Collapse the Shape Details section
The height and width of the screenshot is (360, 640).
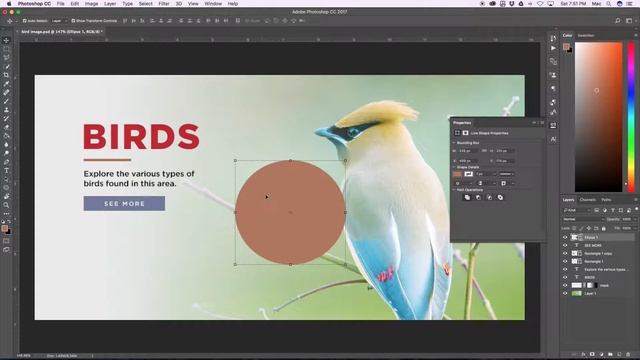pos(454,167)
